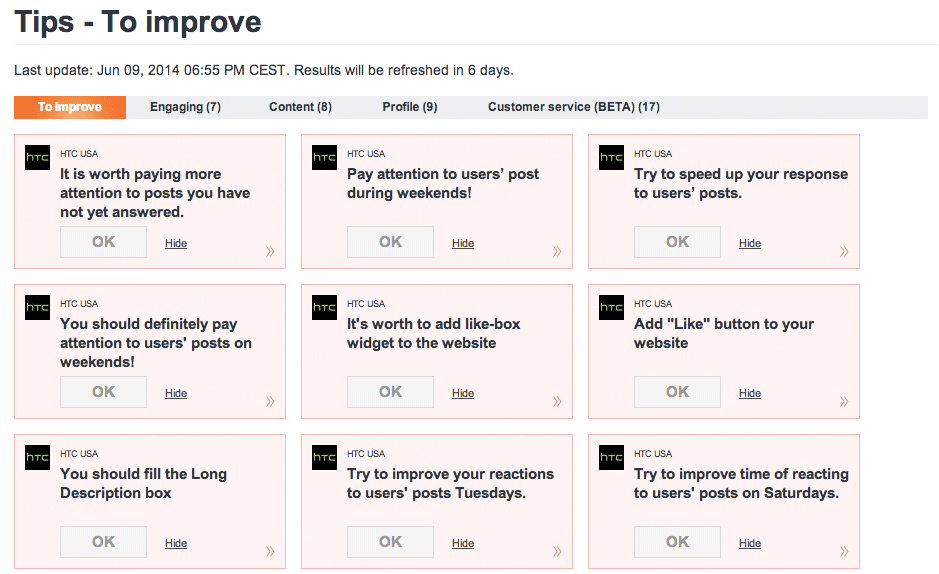
Task: Switch to the Engaging (7) tab
Action: (185, 107)
